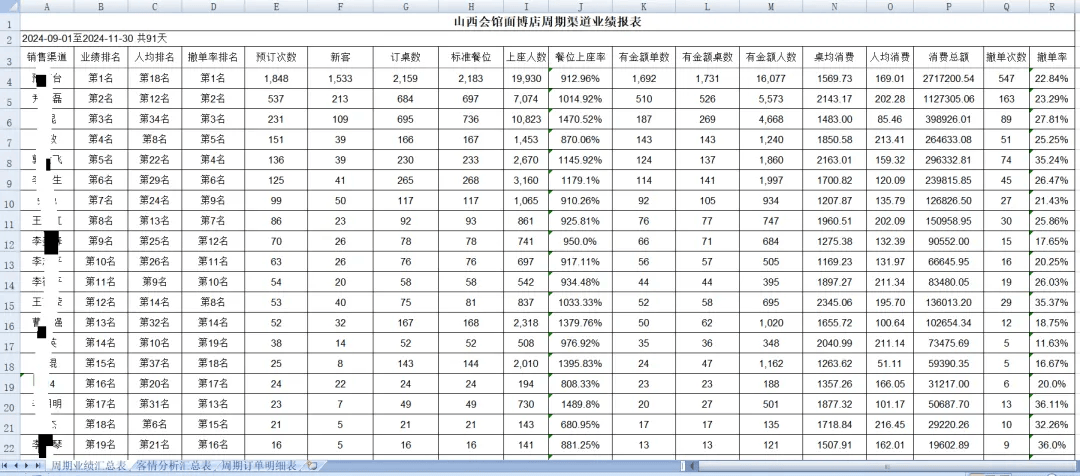1080x476 pixels.
Task: Click the 餐位上座率 header cell
Action: pos(580,57)
